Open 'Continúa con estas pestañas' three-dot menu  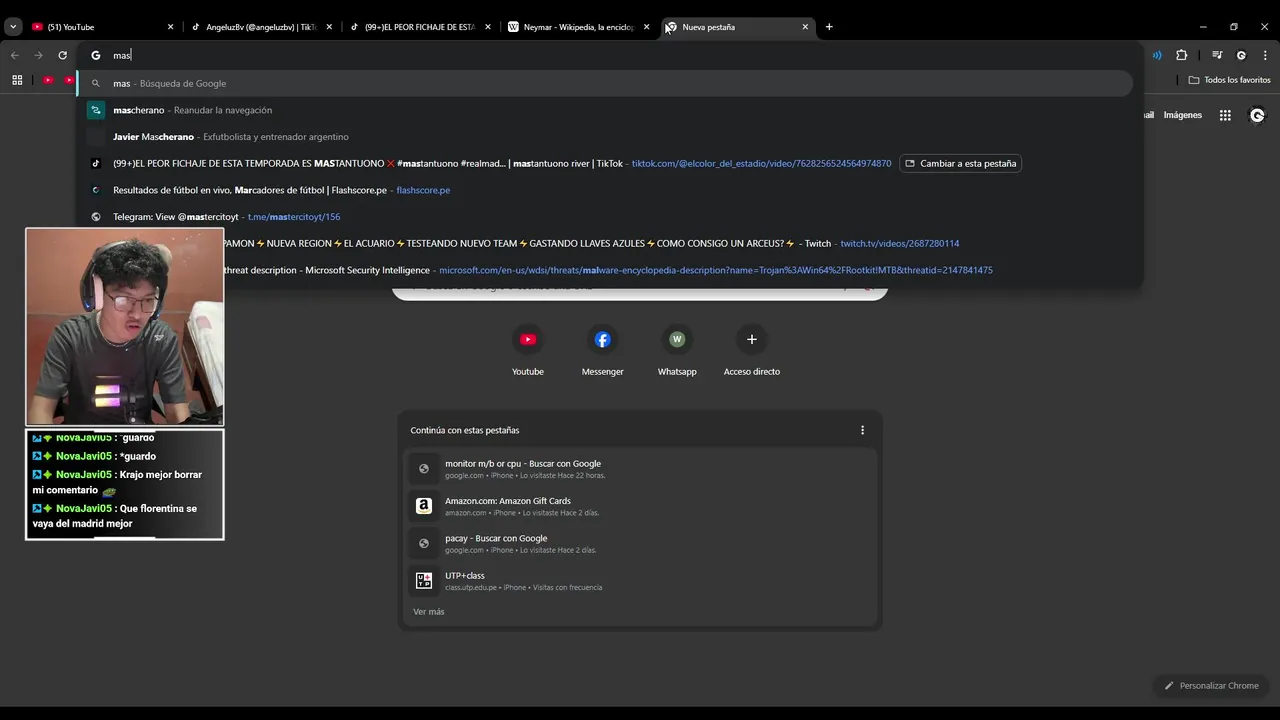tap(862, 430)
